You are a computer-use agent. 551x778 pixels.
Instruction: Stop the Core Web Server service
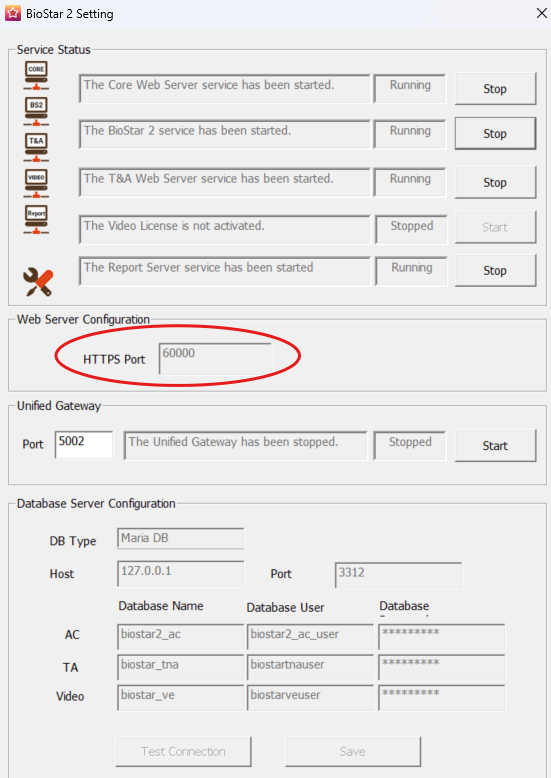(x=495, y=89)
